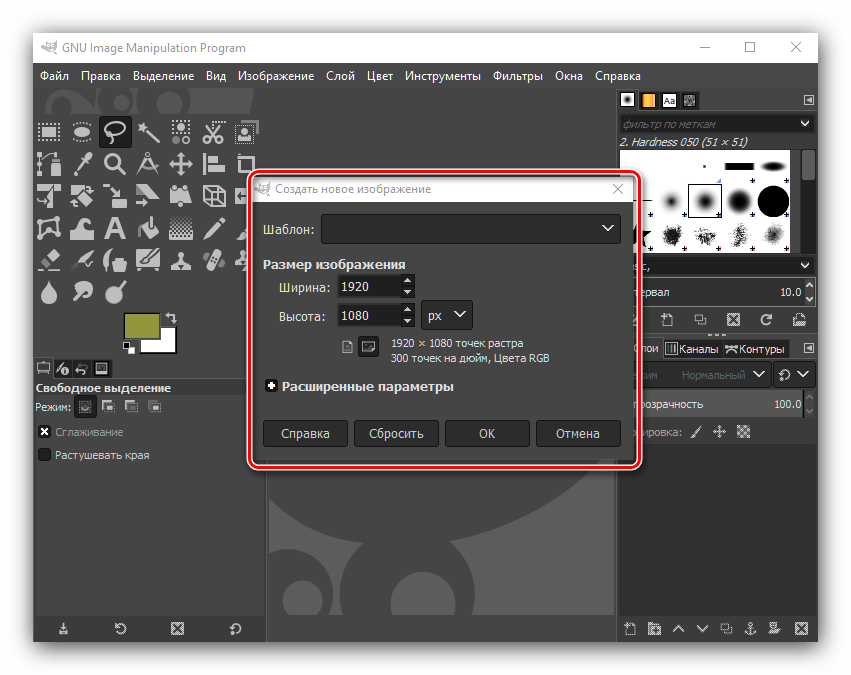Image resolution: width=851 pixels, height=675 pixels.
Task: Select the Color Picker eyedropper tool
Action: click(82, 164)
